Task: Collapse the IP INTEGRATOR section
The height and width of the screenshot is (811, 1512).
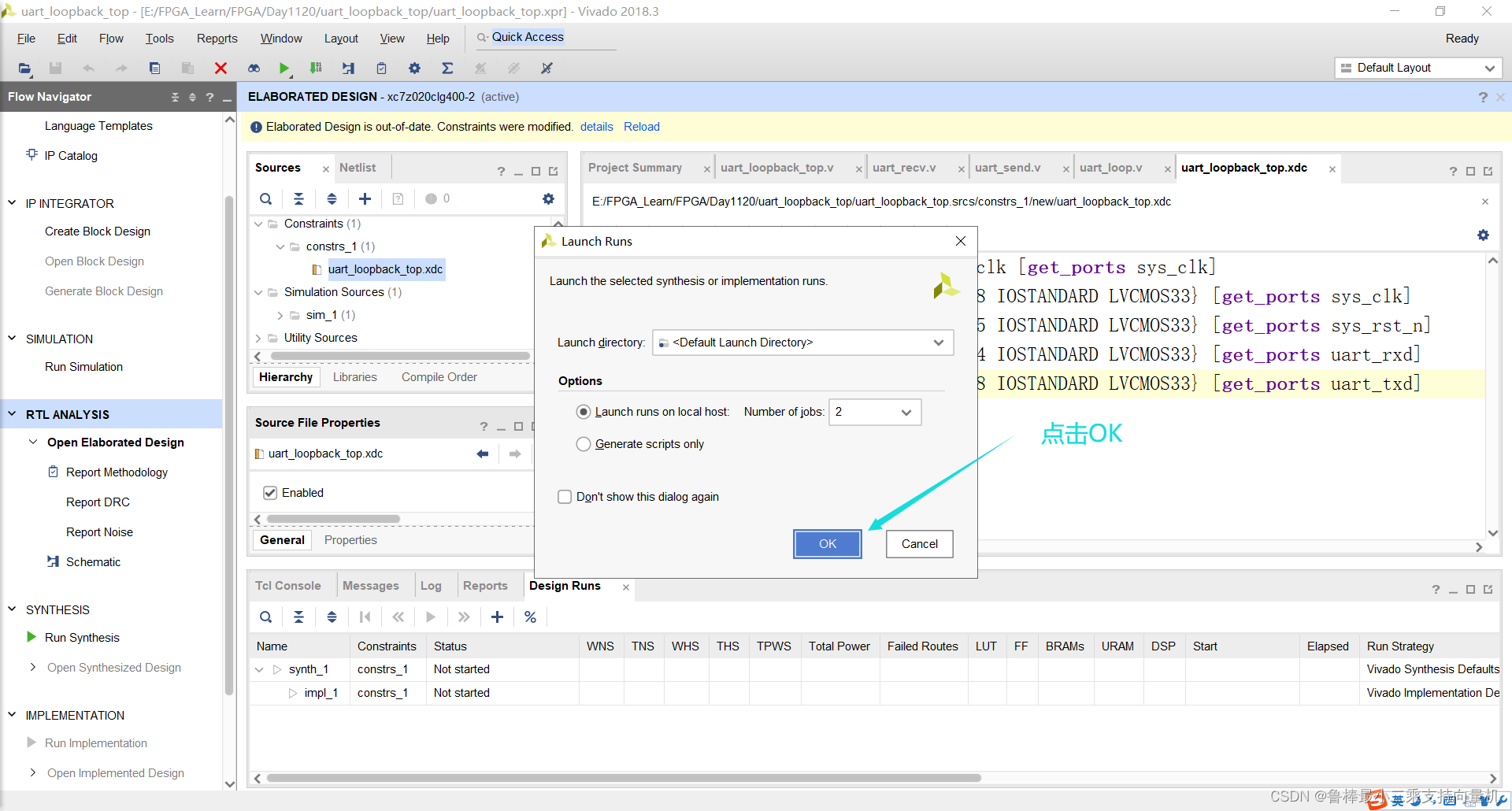Action: click(12, 203)
